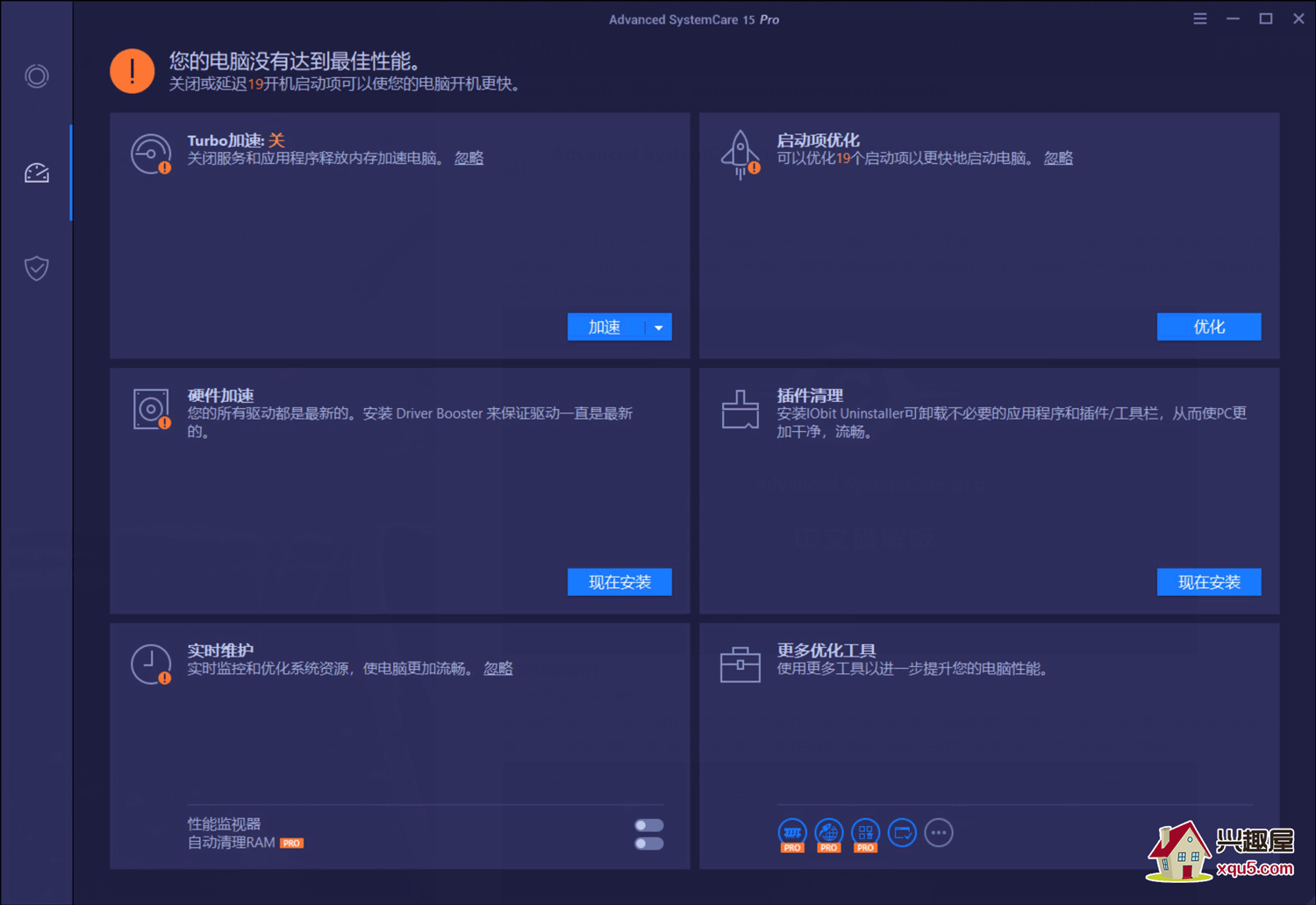
Task: Click the 启动项优化 heading
Action: pos(818,140)
